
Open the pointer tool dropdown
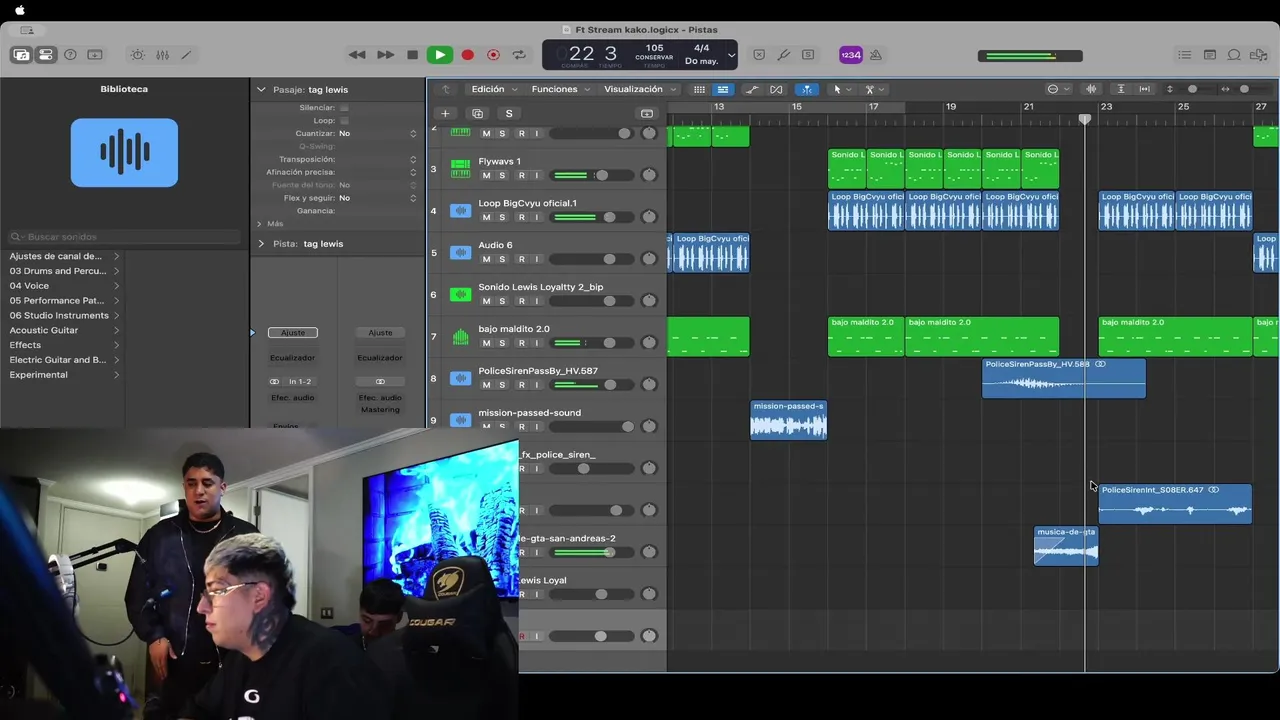(842, 89)
